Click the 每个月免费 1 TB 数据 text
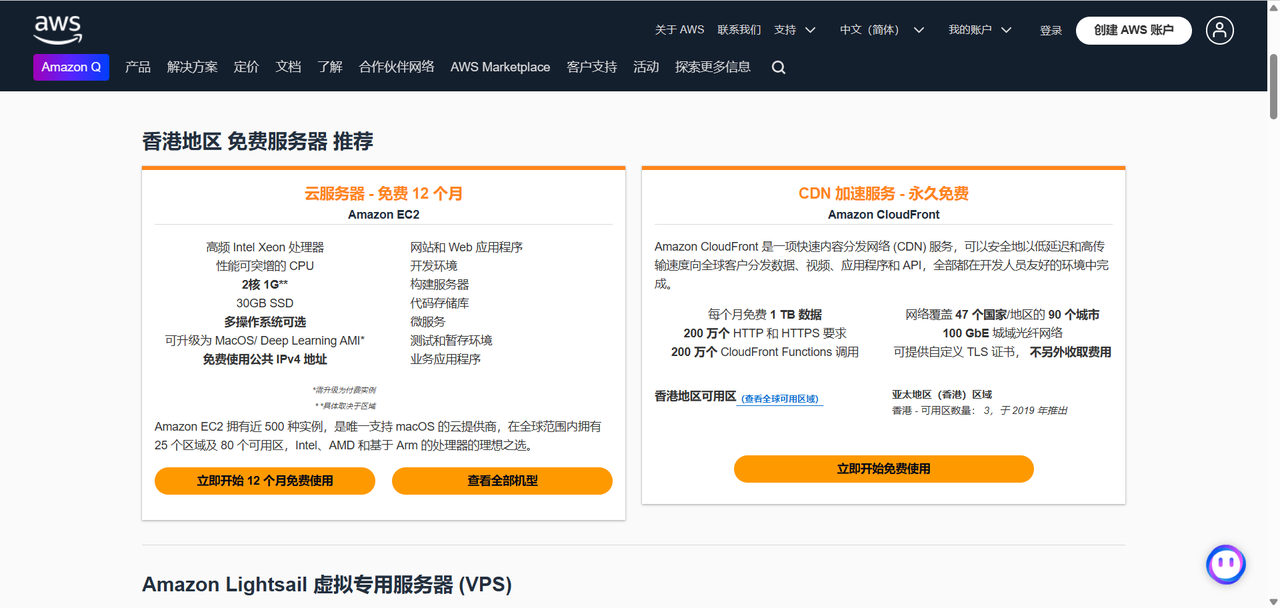 pyautogui.click(x=765, y=315)
